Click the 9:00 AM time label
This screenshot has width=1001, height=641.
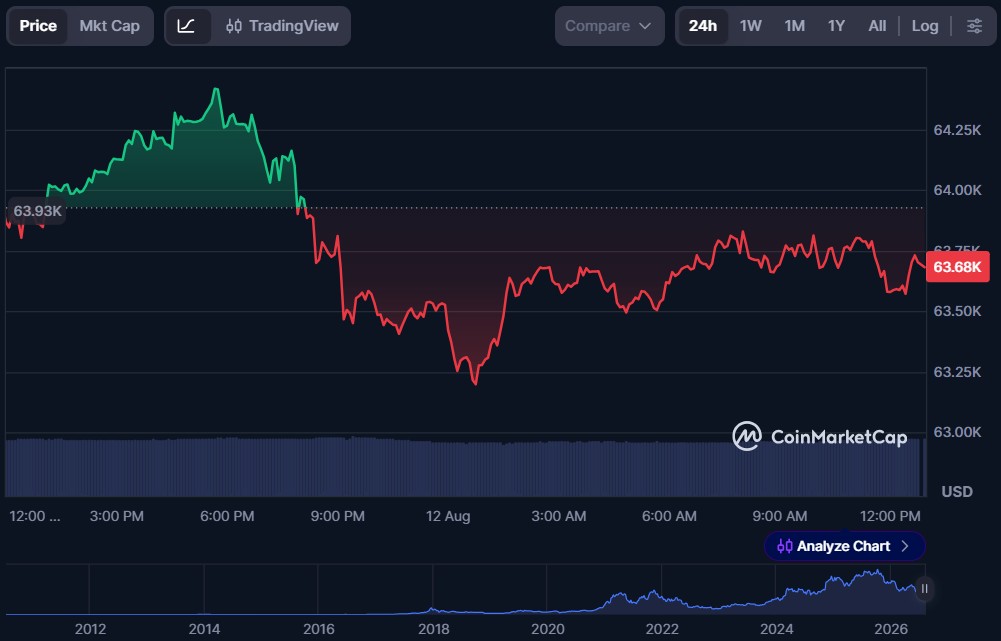(x=779, y=517)
